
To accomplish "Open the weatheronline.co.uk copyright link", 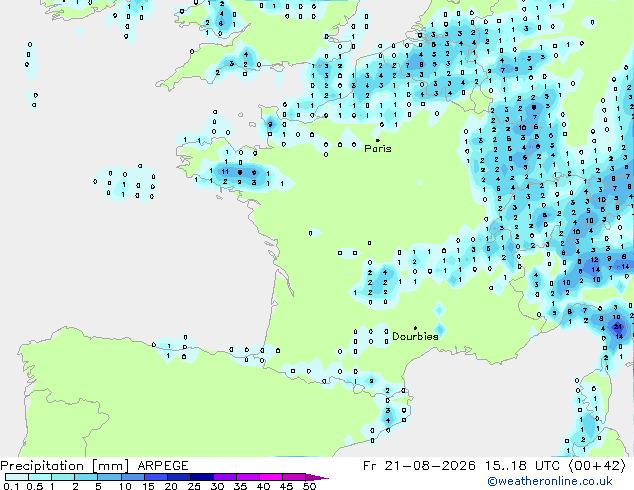I will pyautogui.click(x=550, y=481).
